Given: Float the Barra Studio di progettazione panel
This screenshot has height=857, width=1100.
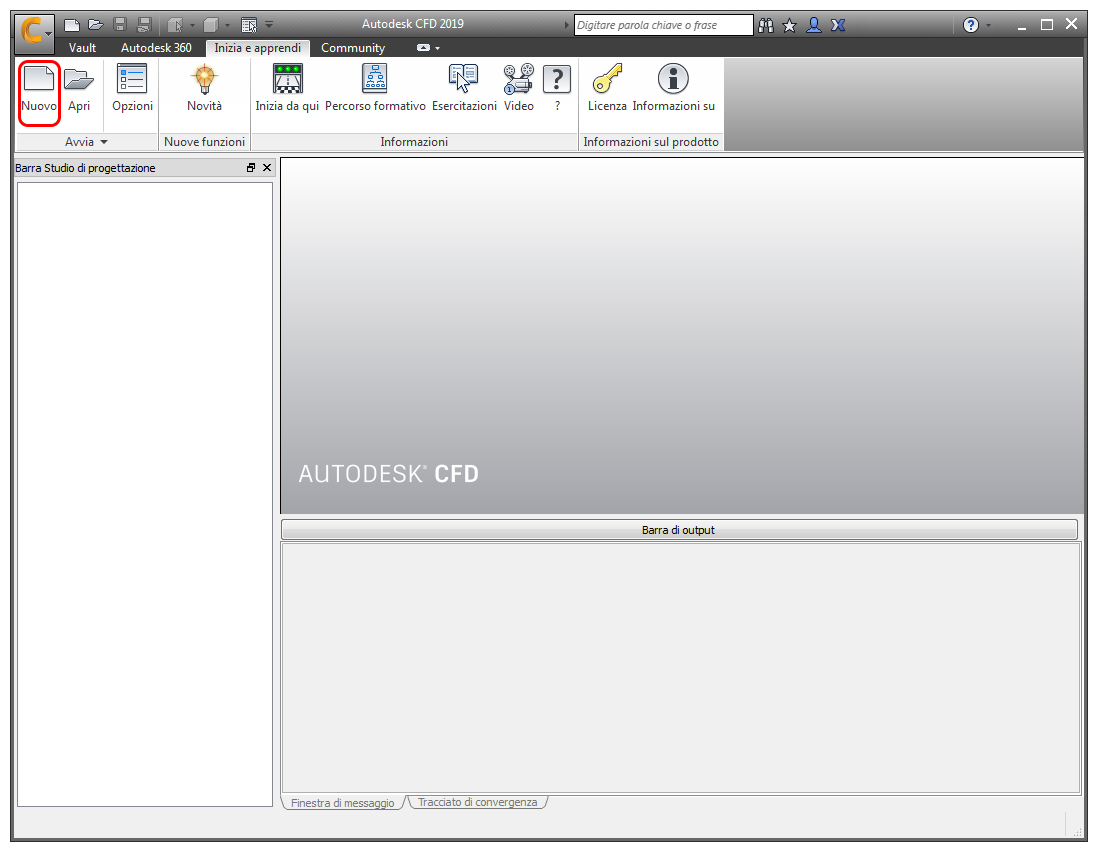Looking at the screenshot, I should tap(250, 168).
